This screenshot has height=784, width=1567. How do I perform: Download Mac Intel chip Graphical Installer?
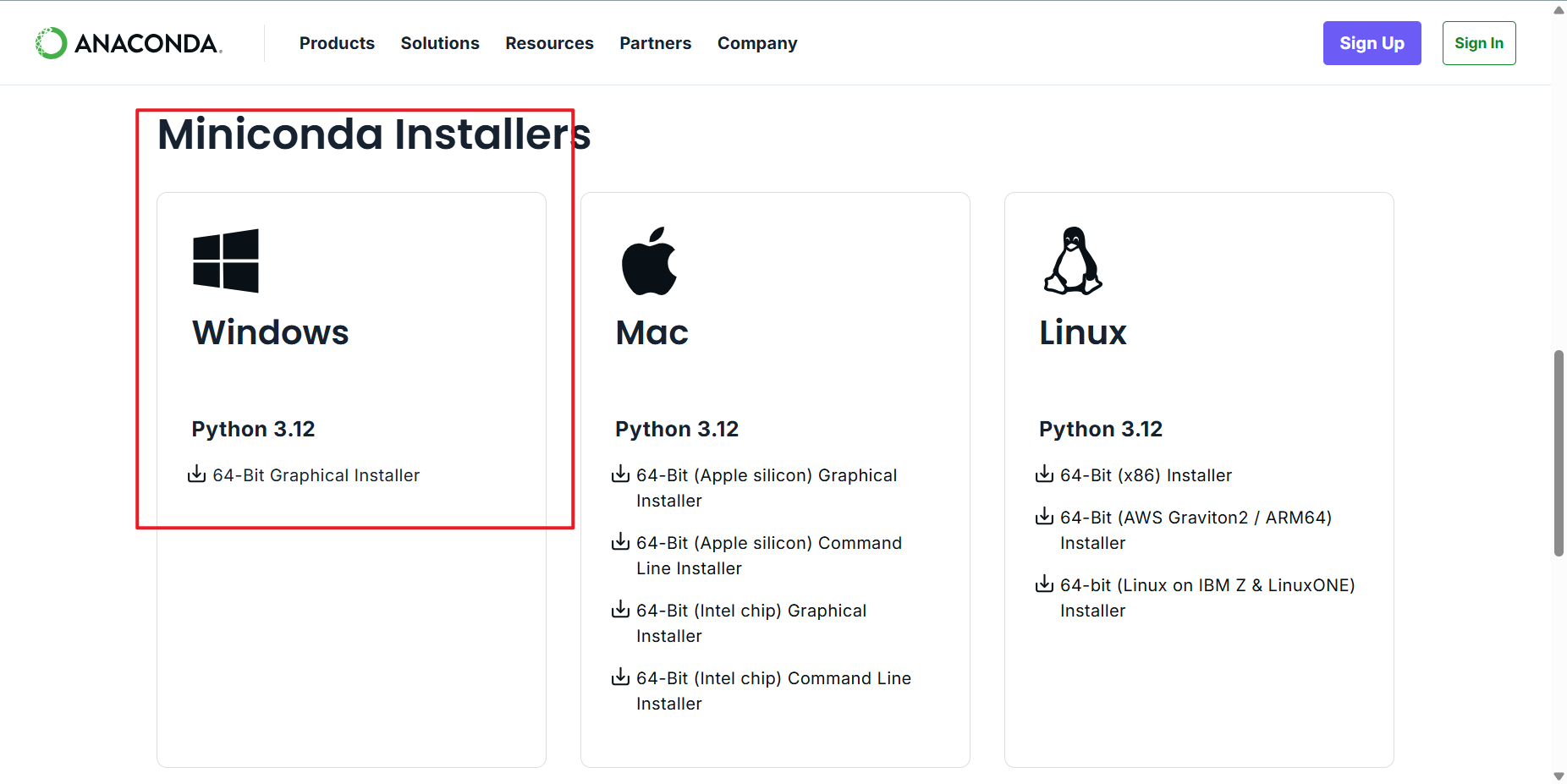click(x=751, y=623)
